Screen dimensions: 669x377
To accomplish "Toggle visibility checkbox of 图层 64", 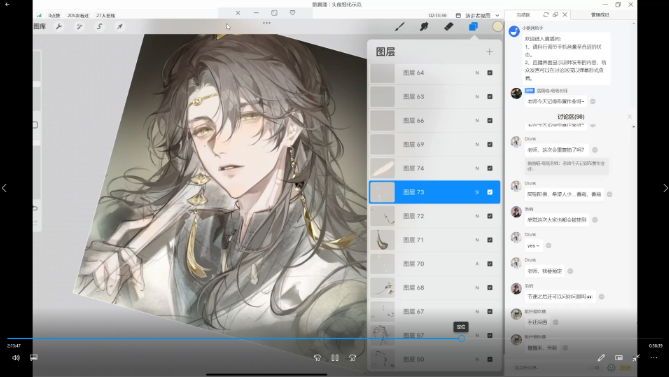I will point(490,73).
